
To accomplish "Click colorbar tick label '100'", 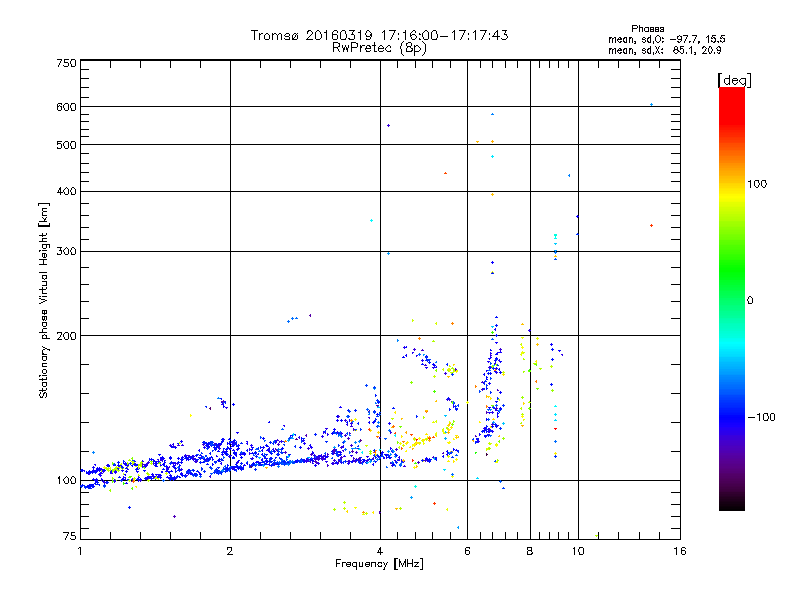I will tap(757, 184).
